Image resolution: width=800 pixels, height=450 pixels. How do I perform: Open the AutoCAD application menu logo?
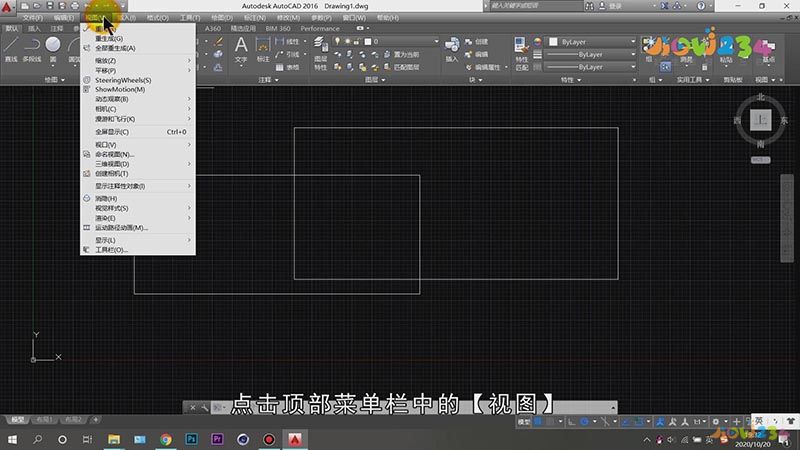click(x=7, y=7)
